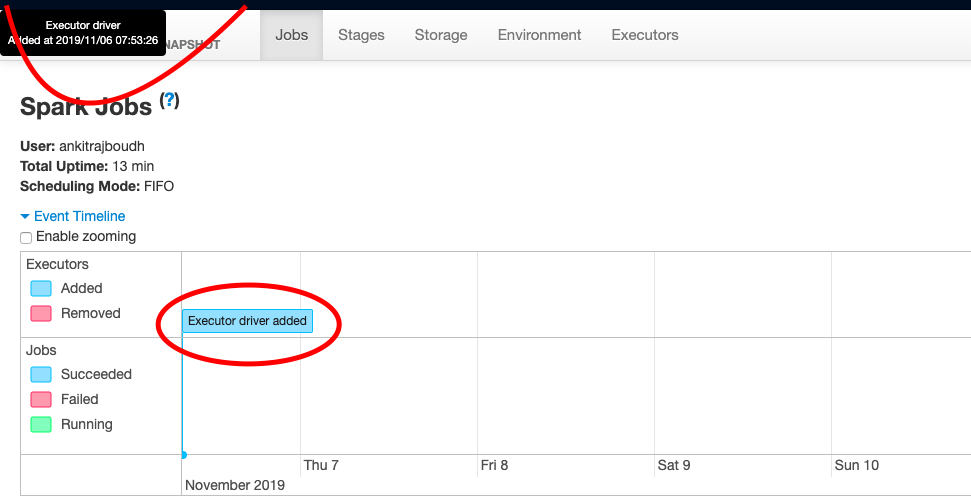
Task: View the Executors tab
Action: pyautogui.click(x=645, y=35)
